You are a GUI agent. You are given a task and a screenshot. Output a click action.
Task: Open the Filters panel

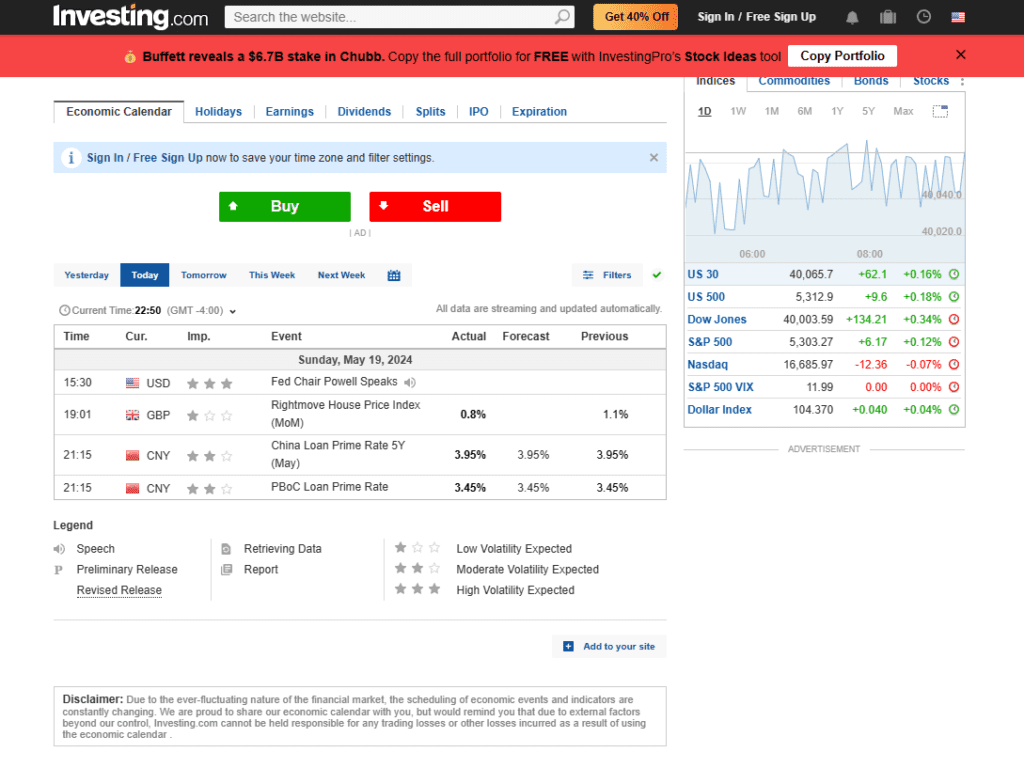607,275
